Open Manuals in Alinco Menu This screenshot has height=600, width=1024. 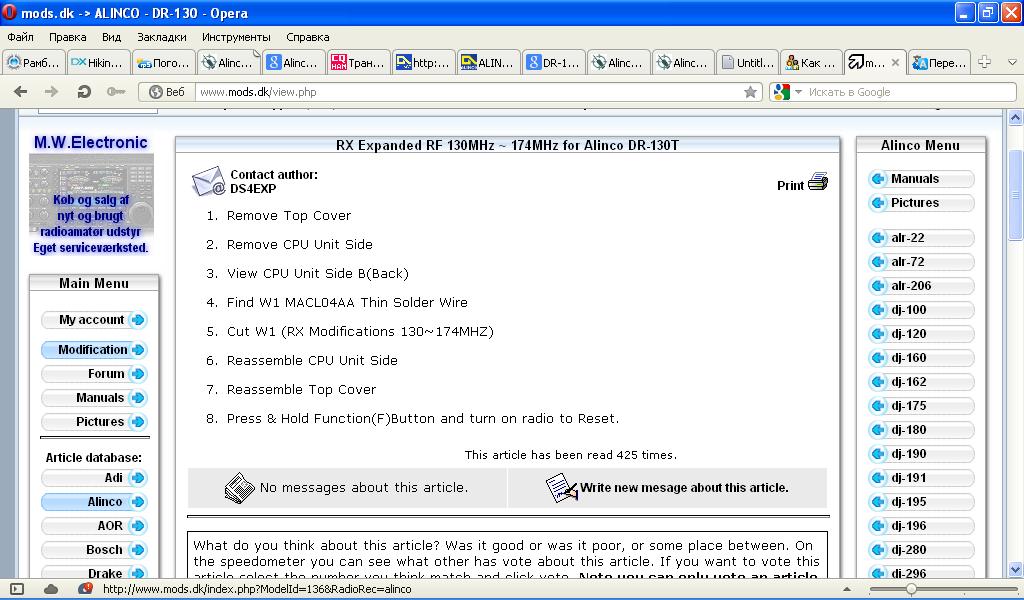pos(921,179)
